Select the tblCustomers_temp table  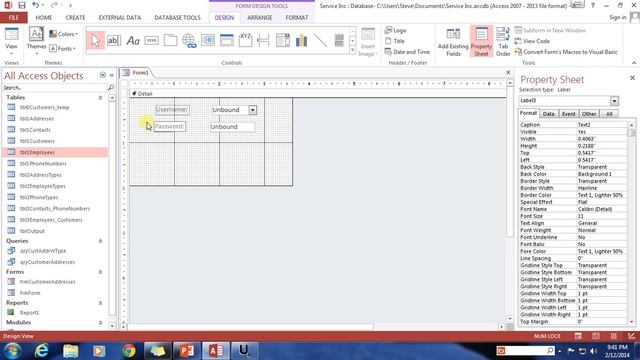point(44,107)
